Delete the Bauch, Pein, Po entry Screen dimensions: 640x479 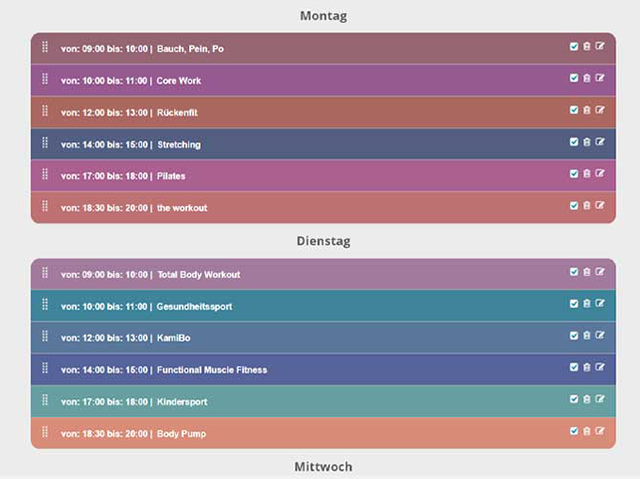(587, 46)
